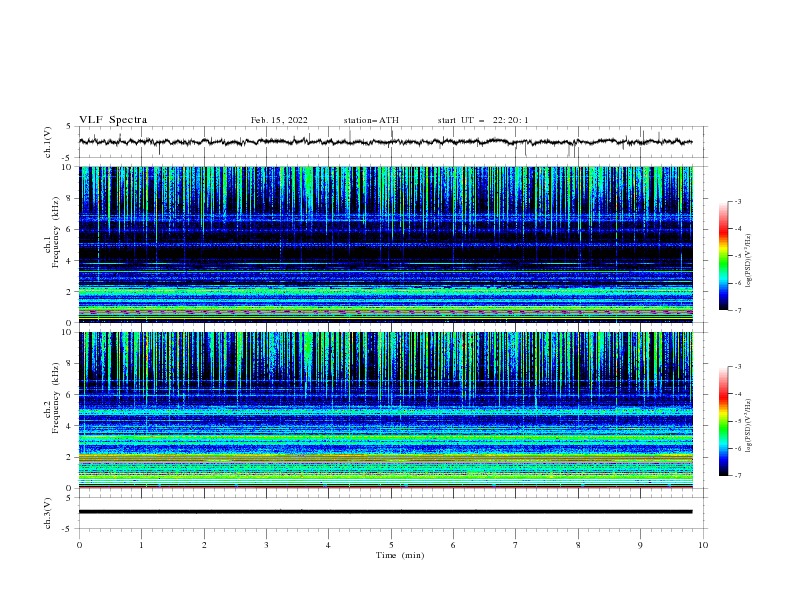
Task: Click the ch.1(V) axis "-5" tick label
Action: click(x=68, y=158)
